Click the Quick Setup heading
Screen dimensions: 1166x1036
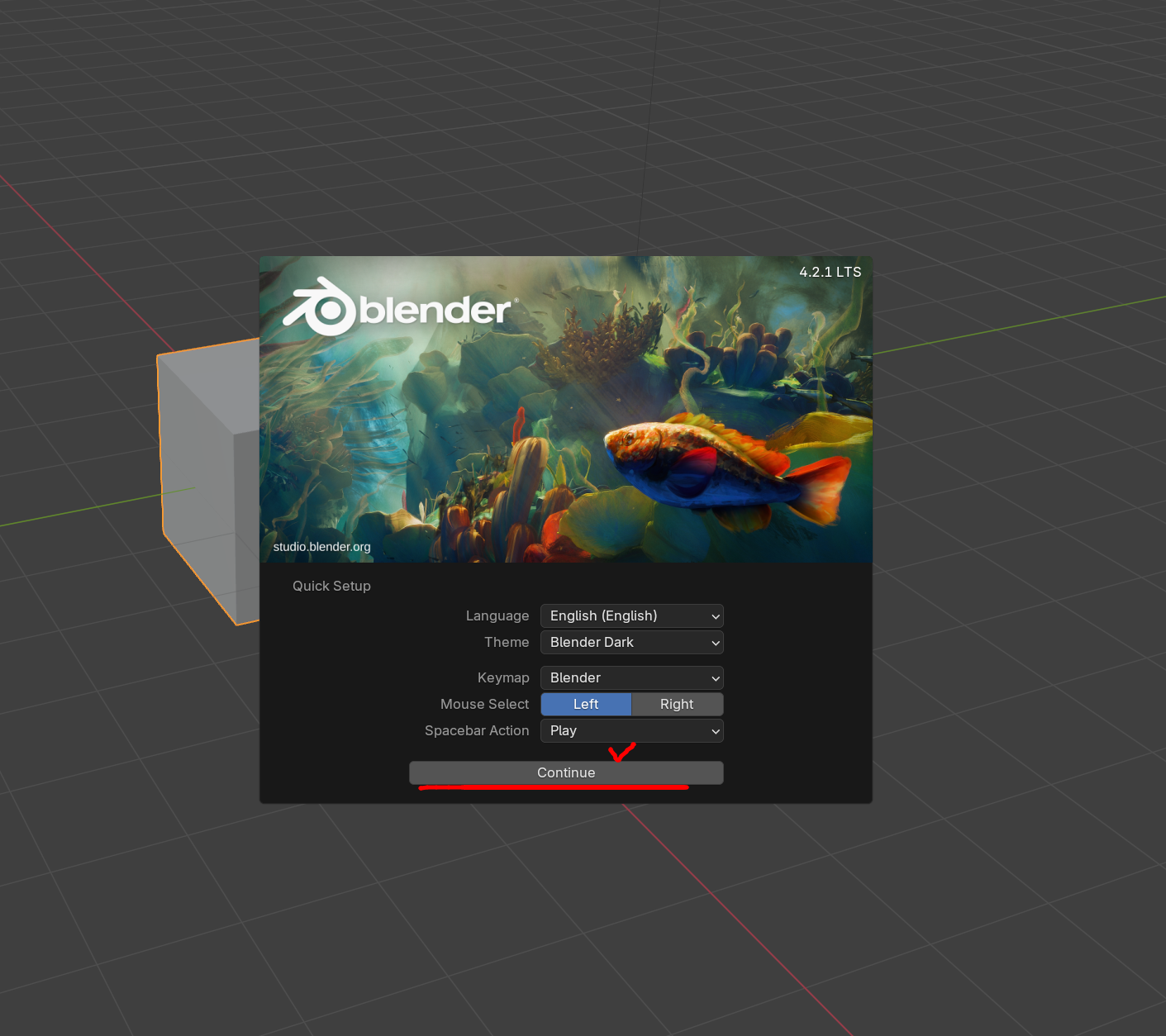(331, 586)
